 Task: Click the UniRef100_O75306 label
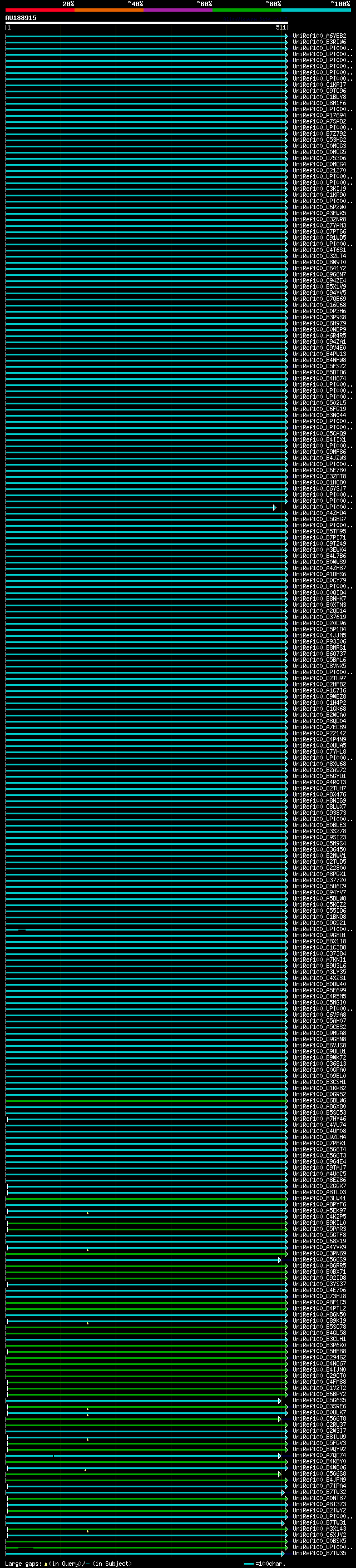(x=319, y=159)
